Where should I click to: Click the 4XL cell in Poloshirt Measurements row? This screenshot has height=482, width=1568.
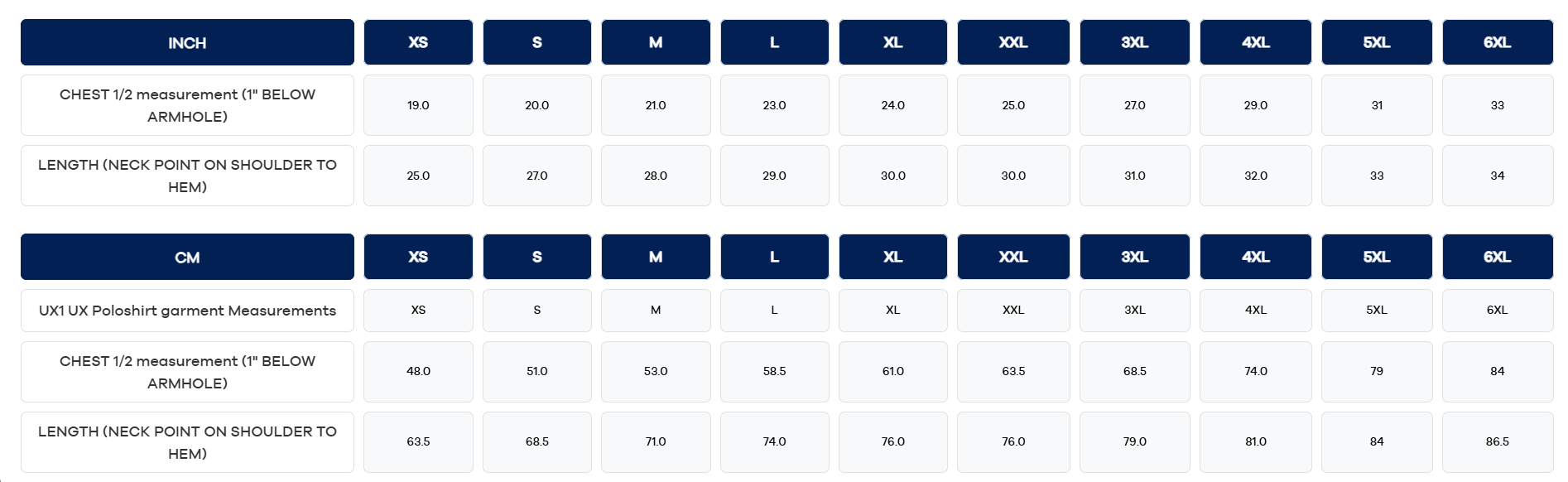1255,311
